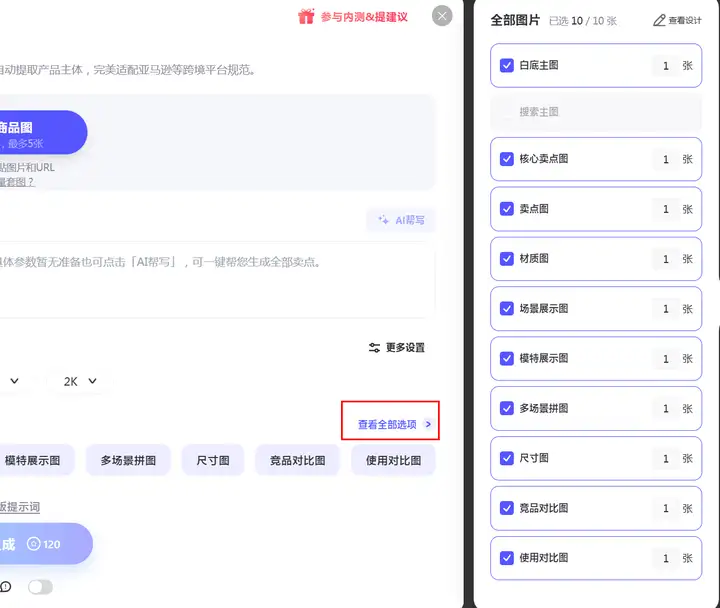Edit quantity field for 使用对比图
720x608 pixels.
666,558
